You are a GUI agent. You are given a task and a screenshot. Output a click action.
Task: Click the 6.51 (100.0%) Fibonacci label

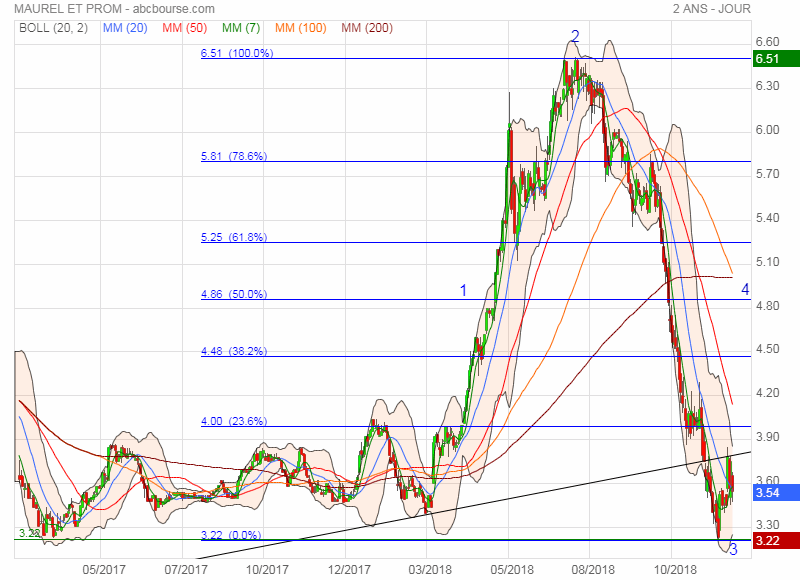237,53
